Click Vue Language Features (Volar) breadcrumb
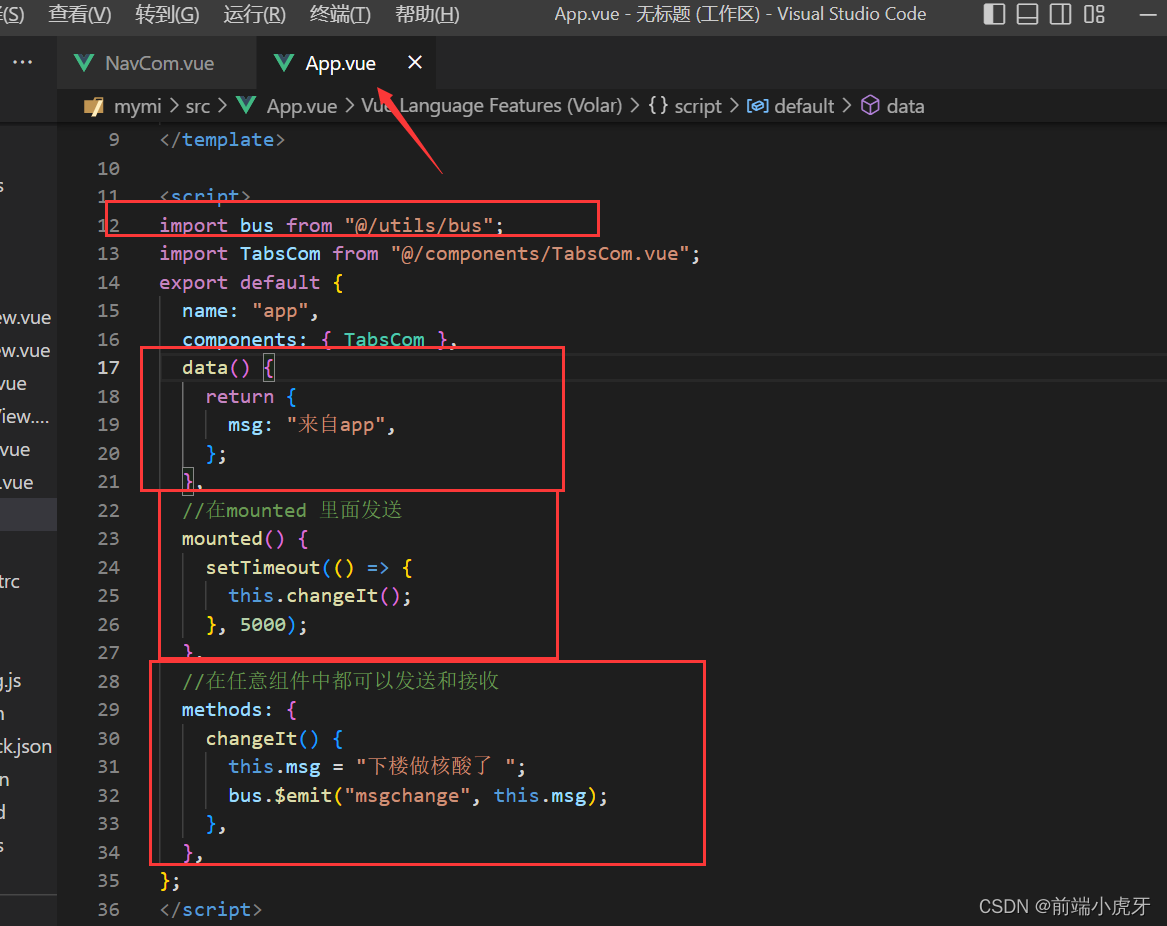 (491, 106)
